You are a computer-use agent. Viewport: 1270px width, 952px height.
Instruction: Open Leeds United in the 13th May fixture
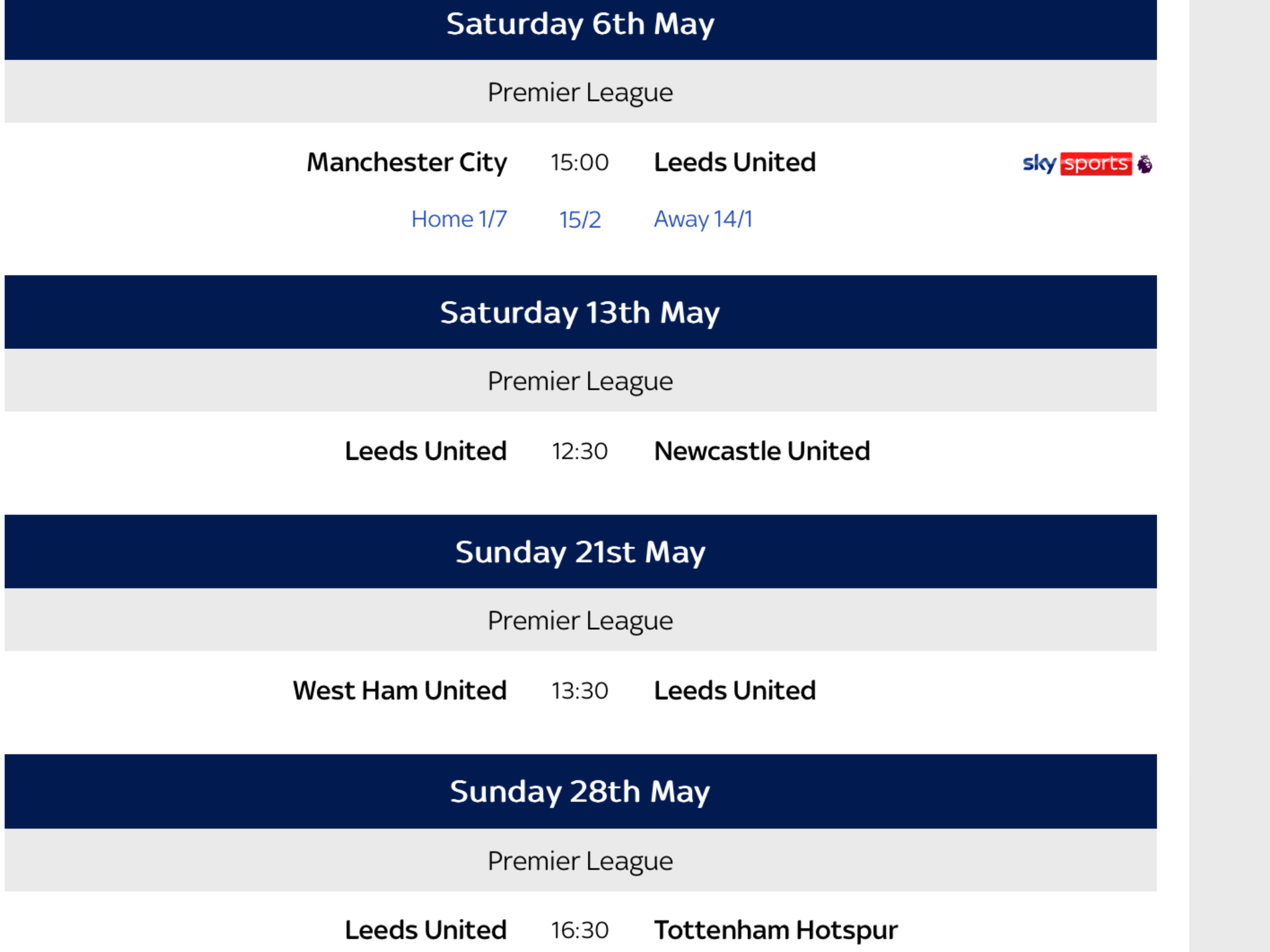coord(425,451)
